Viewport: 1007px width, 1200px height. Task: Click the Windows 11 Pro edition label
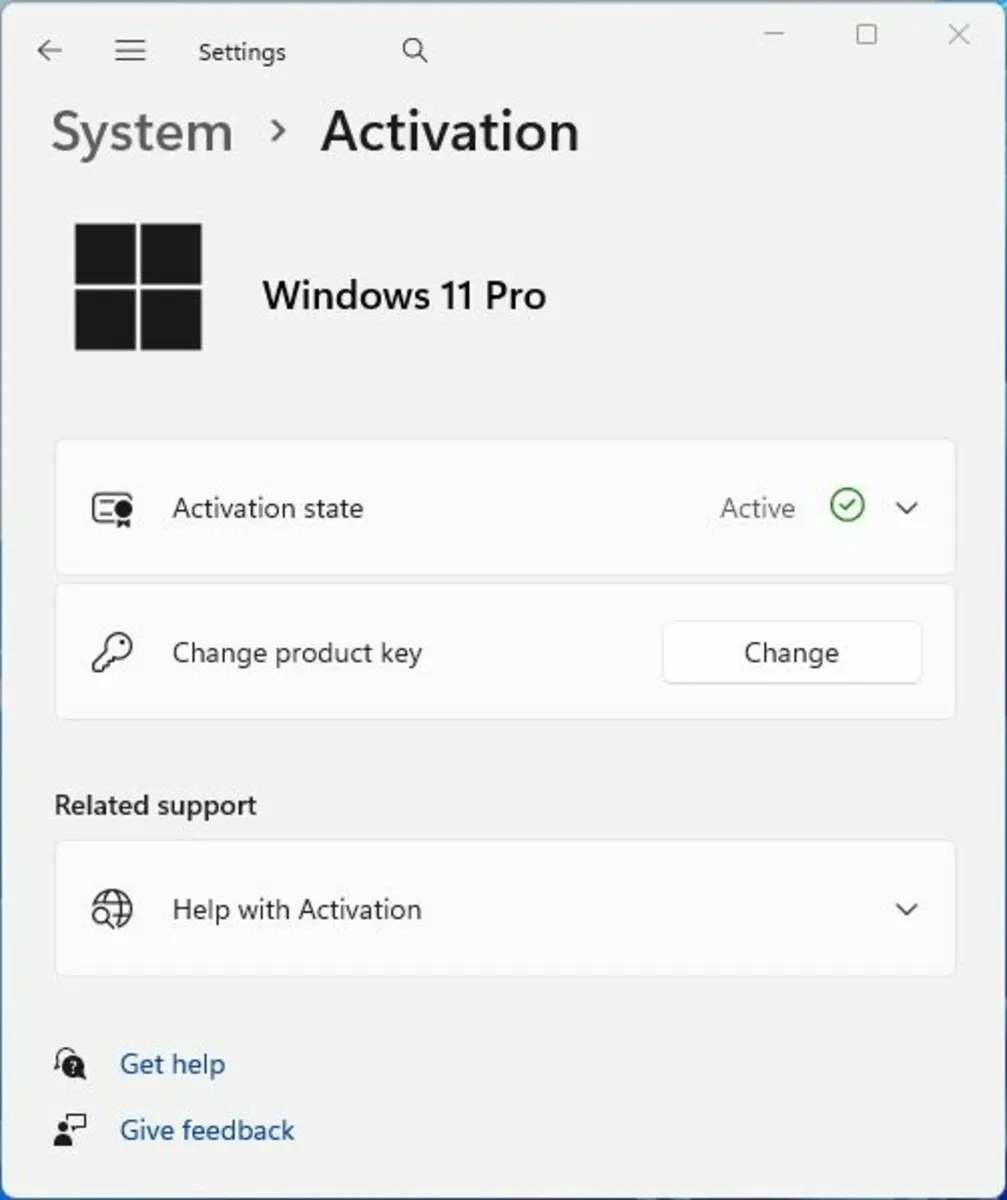(404, 296)
